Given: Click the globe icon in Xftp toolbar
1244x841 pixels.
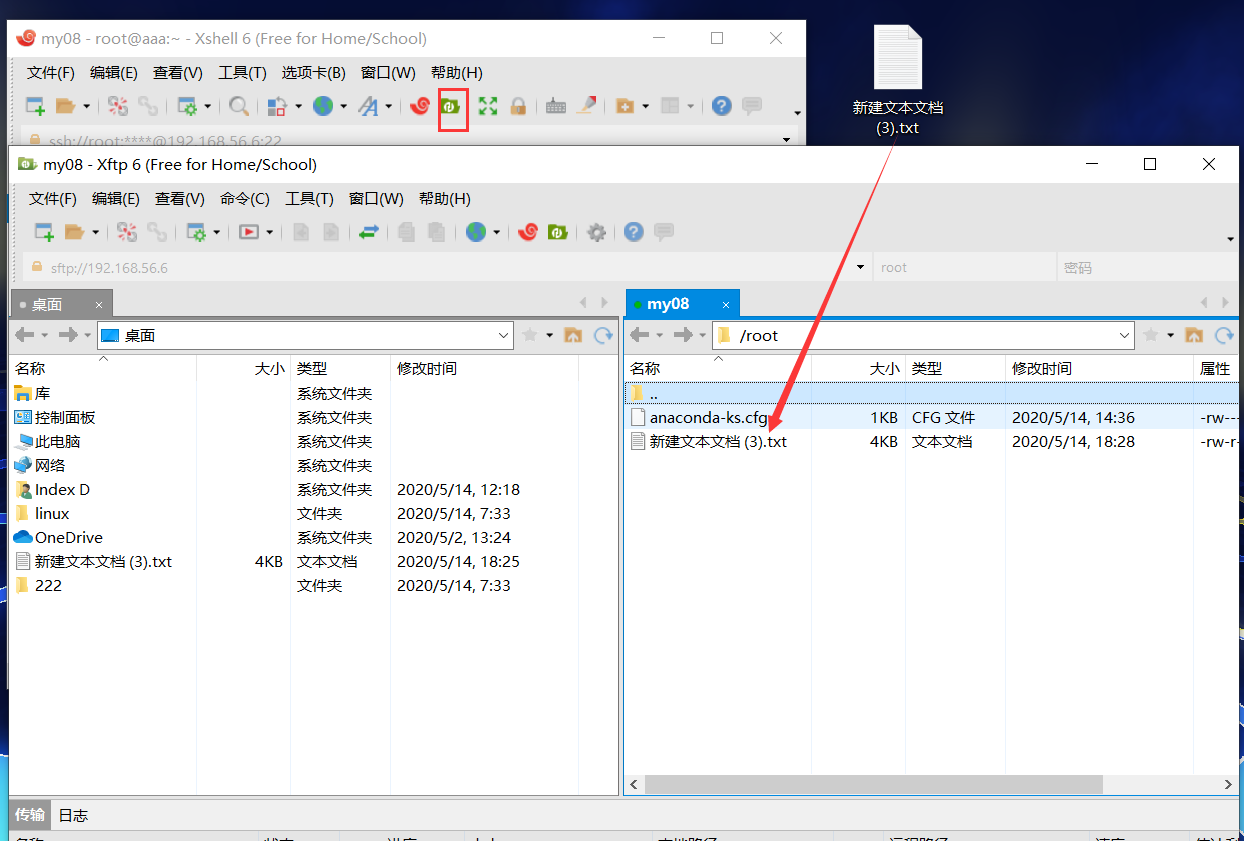Looking at the screenshot, I should point(476,232).
